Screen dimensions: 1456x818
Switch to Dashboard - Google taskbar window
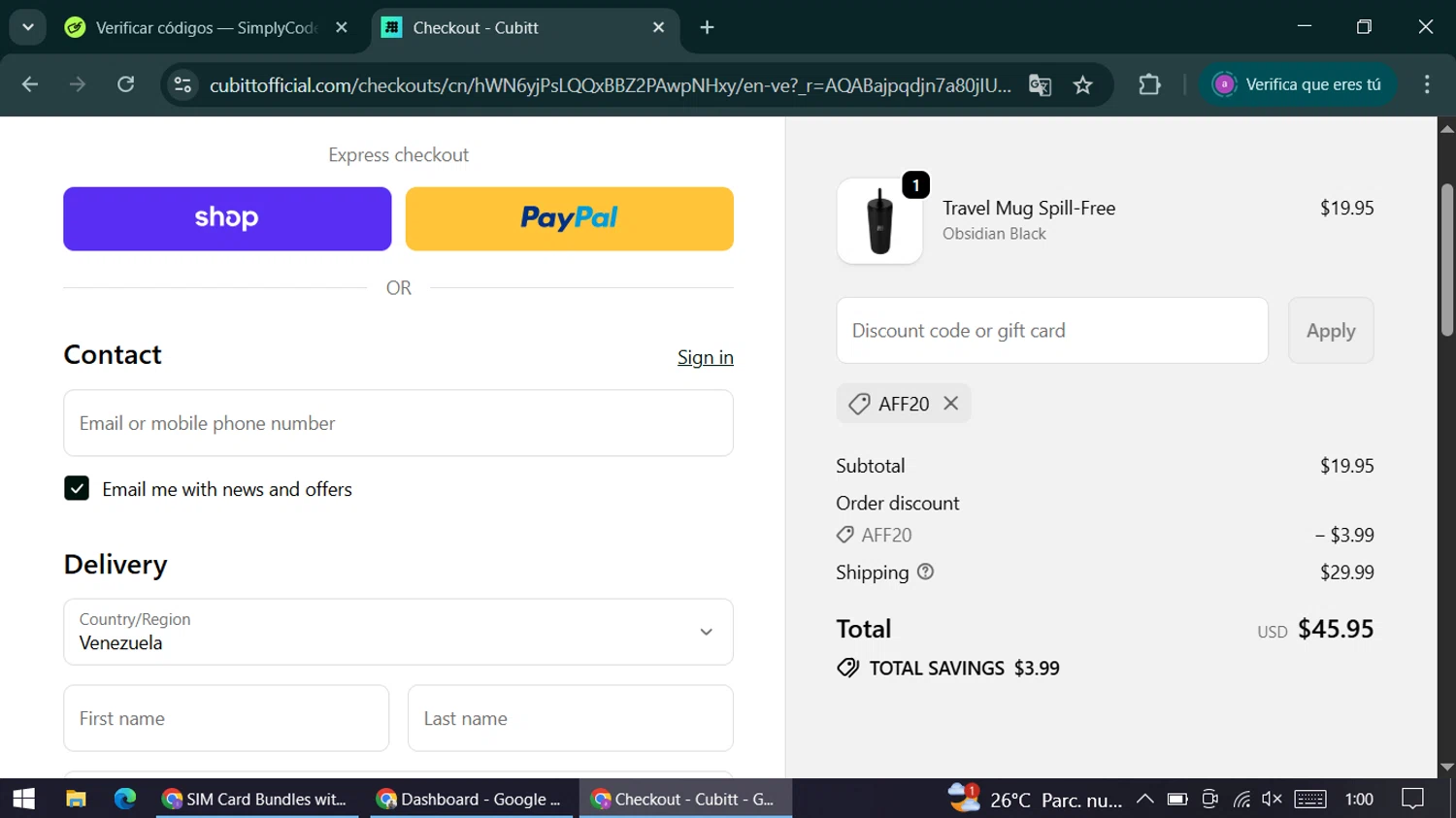click(472, 799)
